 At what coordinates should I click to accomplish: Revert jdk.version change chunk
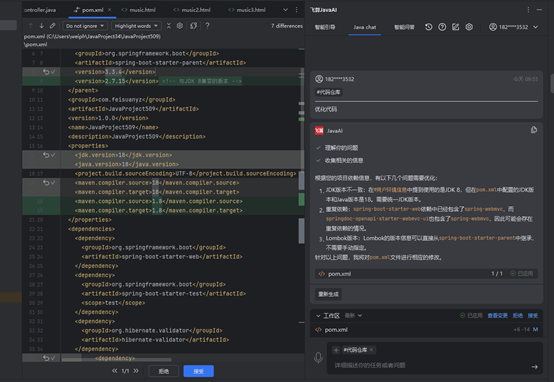point(46,155)
